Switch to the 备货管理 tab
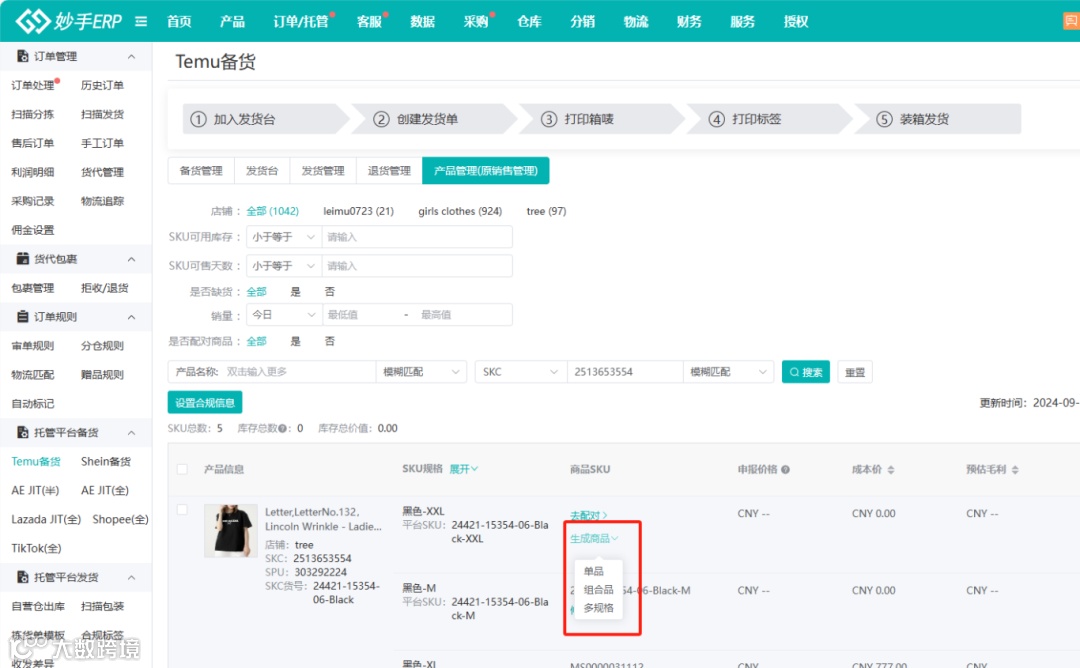Viewport: 1080px width, 668px height. [x=201, y=171]
